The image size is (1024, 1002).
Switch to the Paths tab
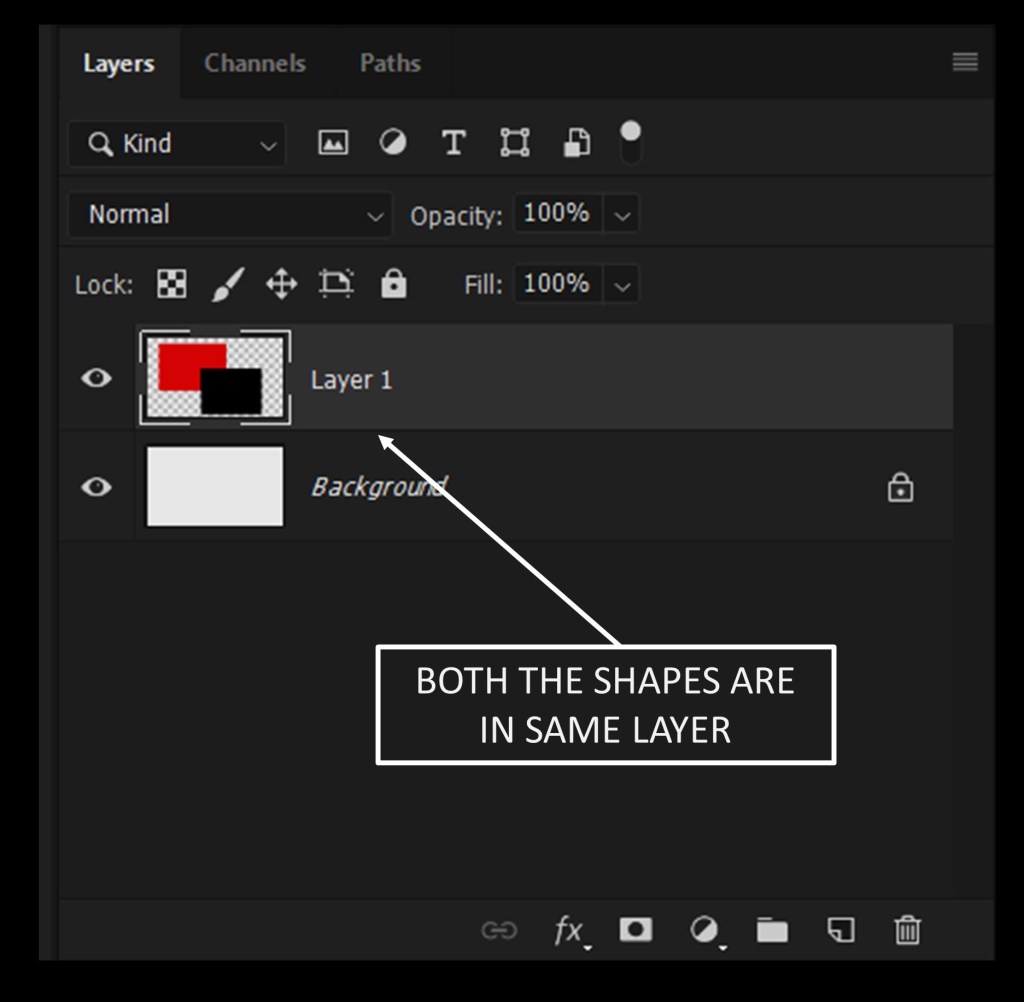click(390, 63)
